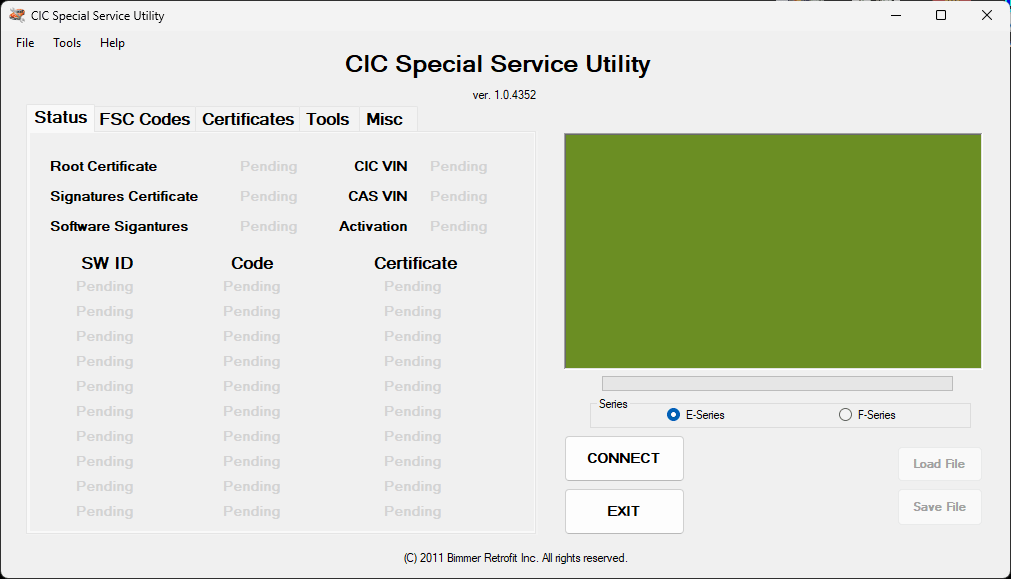Viewport: 1011px width, 579px height.
Task: Click the Signatures Certificate label
Action: [x=124, y=197]
